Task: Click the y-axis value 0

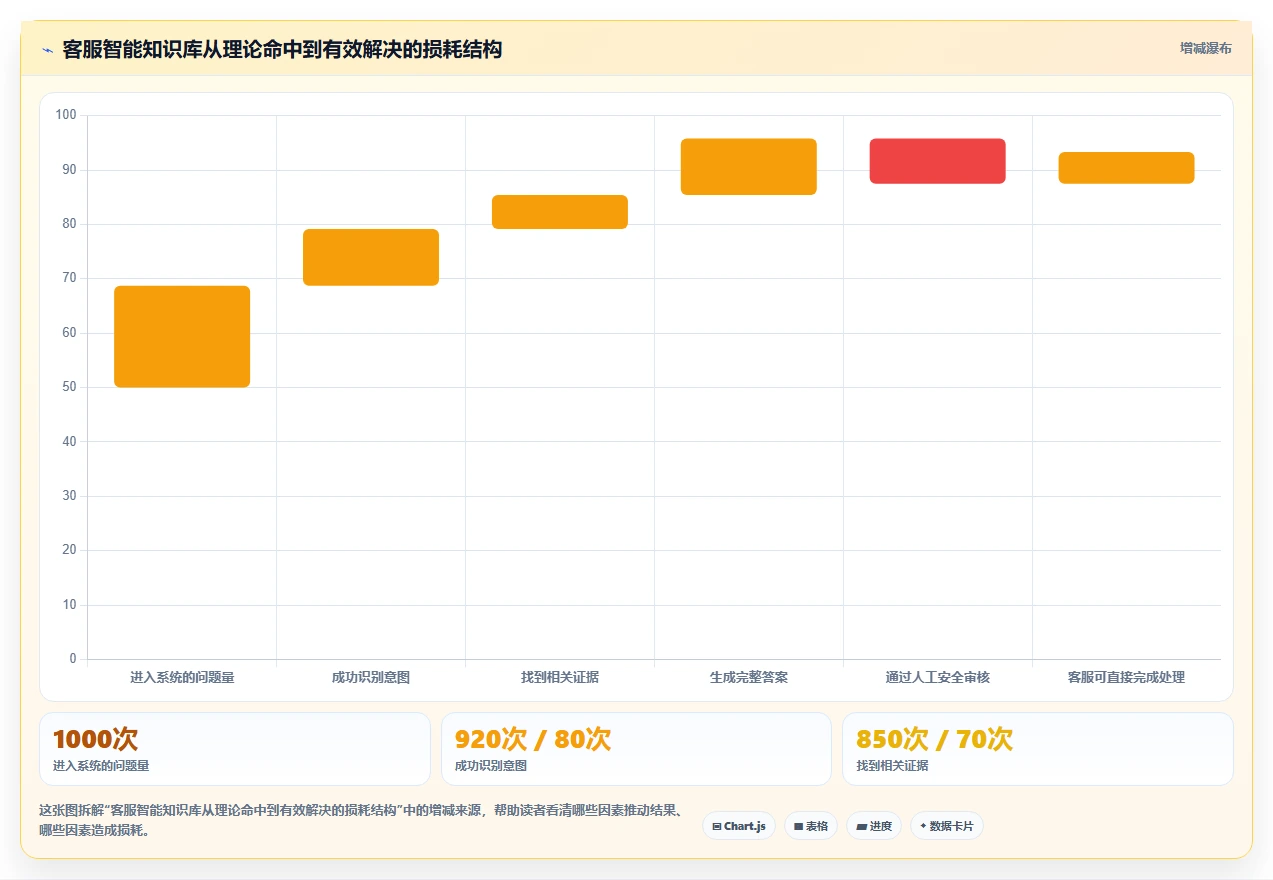Action: click(73, 659)
